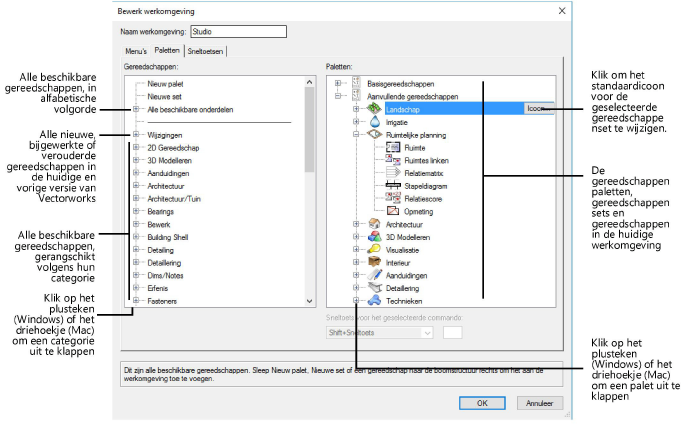Click the OK button
Image resolution: width=686 pixels, height=438 pixels.
coord(482,404)
